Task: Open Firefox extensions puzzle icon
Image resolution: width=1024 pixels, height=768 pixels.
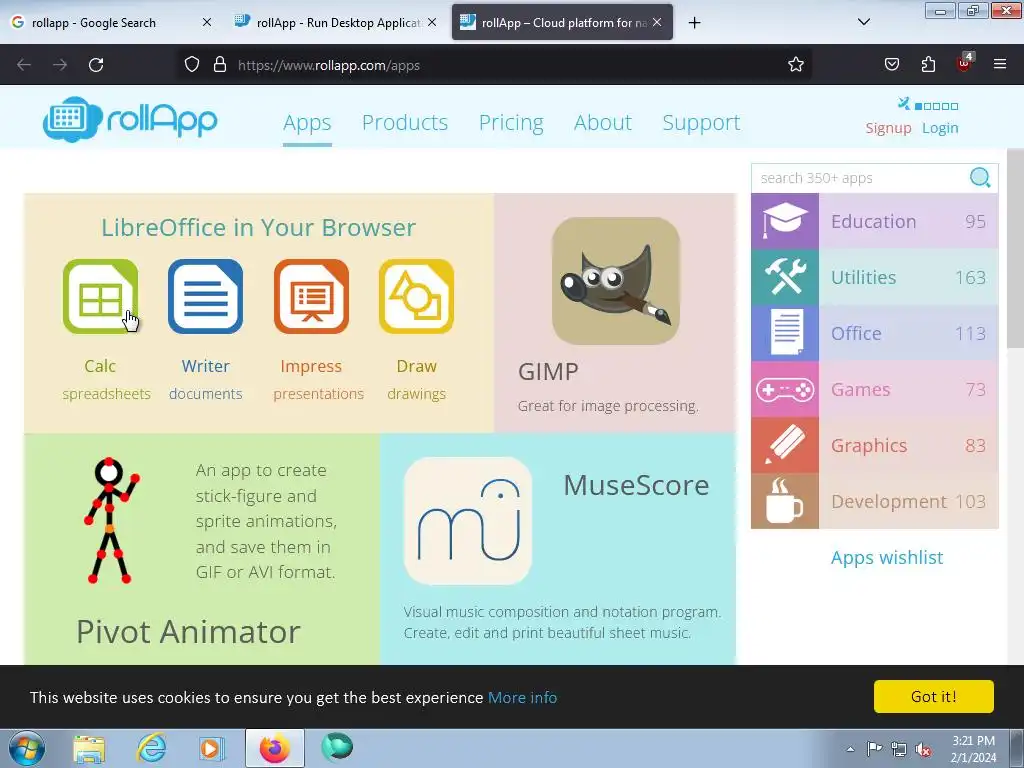Action: (x=928, y=65)
